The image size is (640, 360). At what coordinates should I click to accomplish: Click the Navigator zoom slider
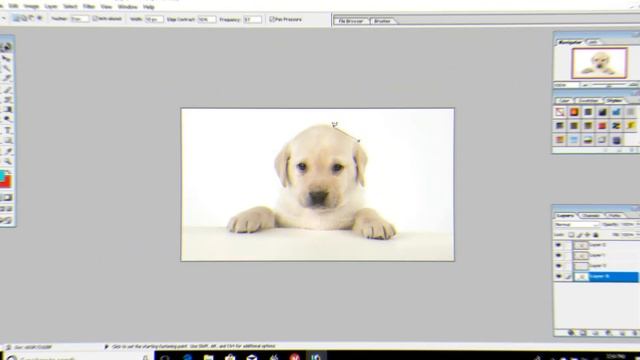(608, 85)
